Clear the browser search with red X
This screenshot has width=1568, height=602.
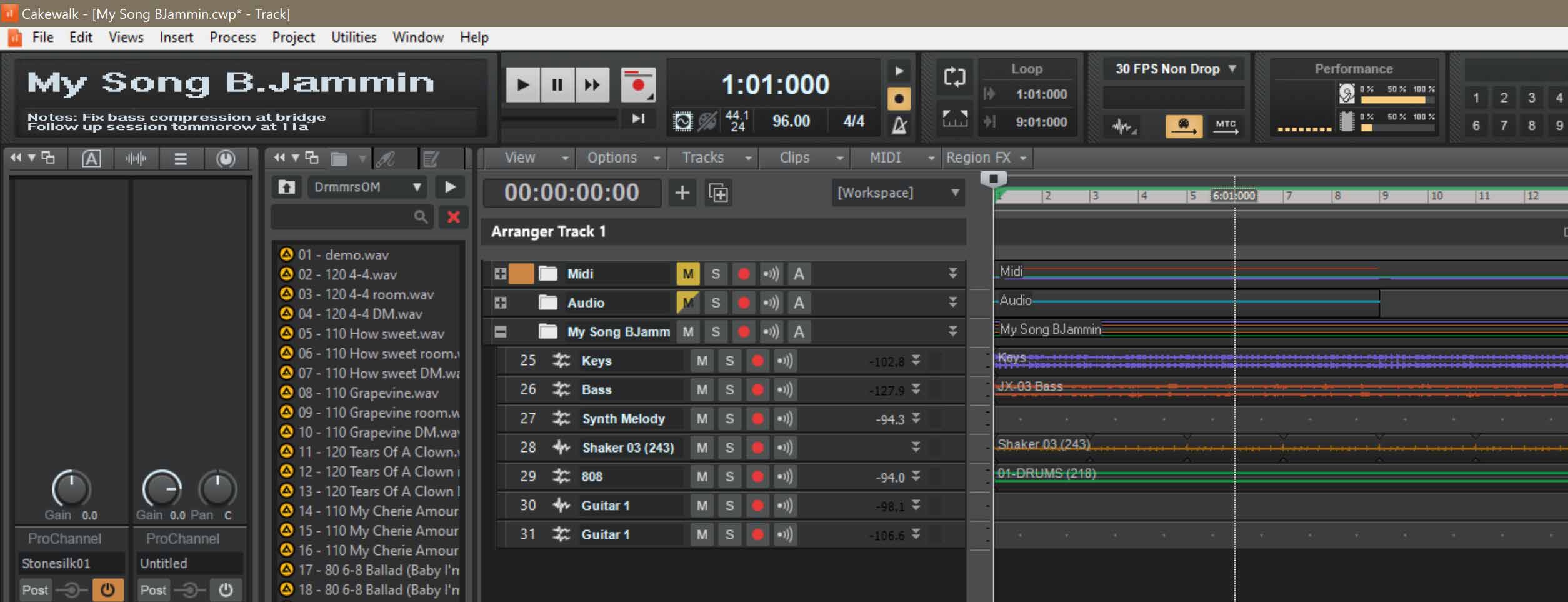tap(453, 217)
